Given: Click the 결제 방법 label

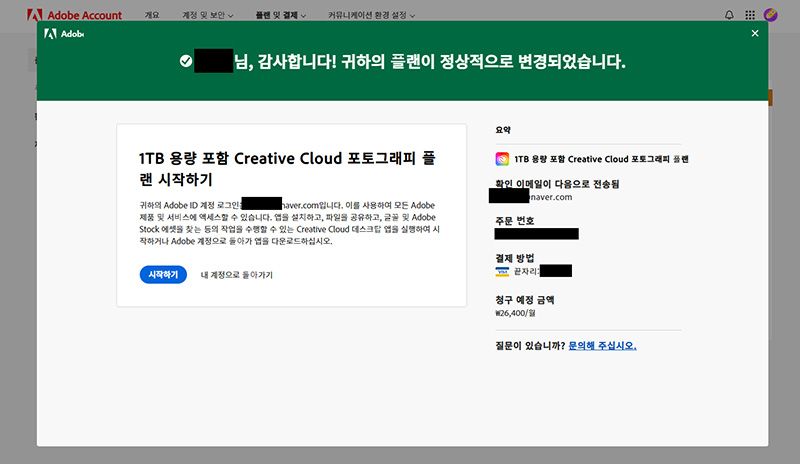Looking at the screenshot, I should coord(514,258).
